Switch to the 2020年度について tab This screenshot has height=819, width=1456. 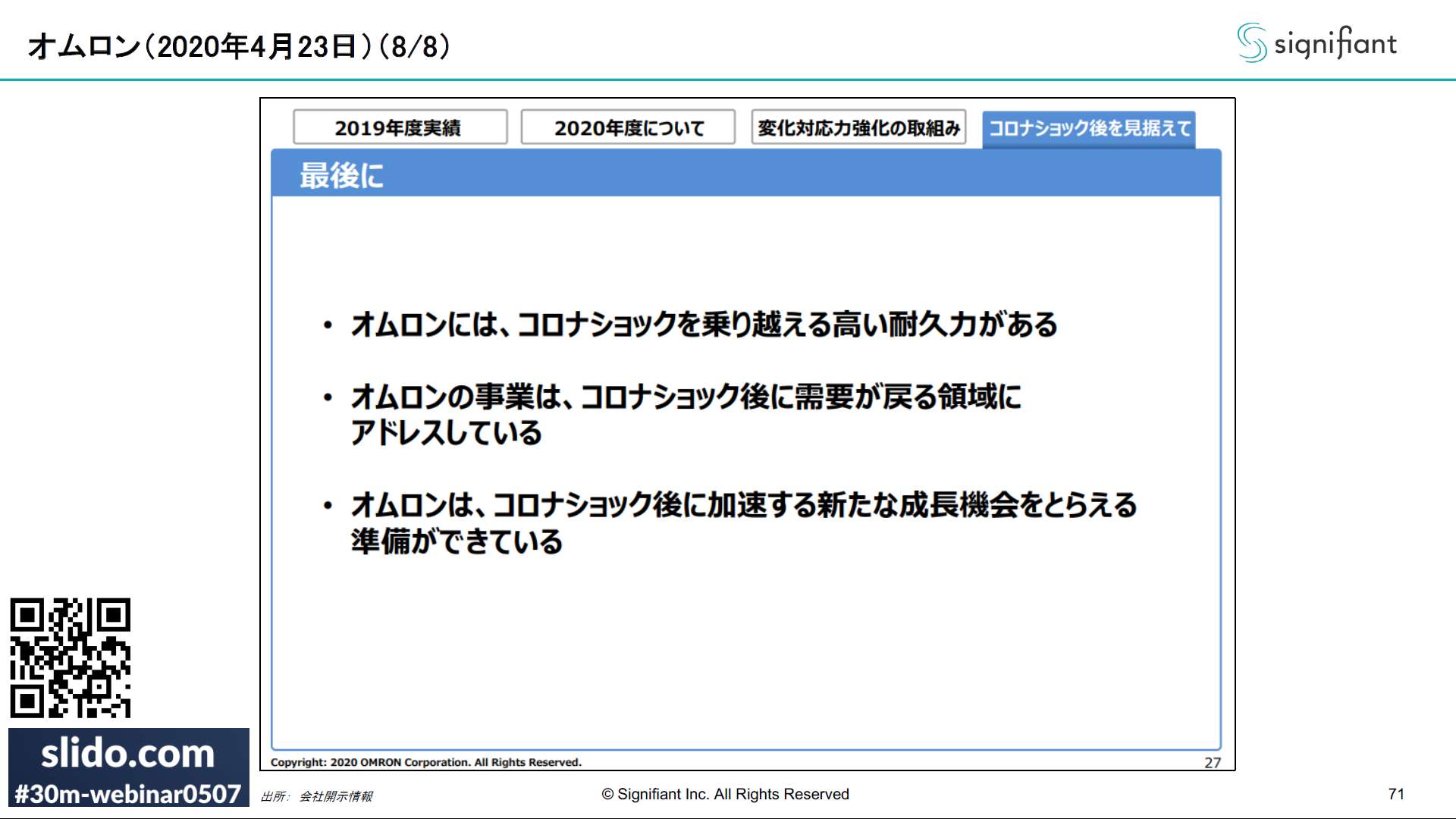(x=628, y=127)
